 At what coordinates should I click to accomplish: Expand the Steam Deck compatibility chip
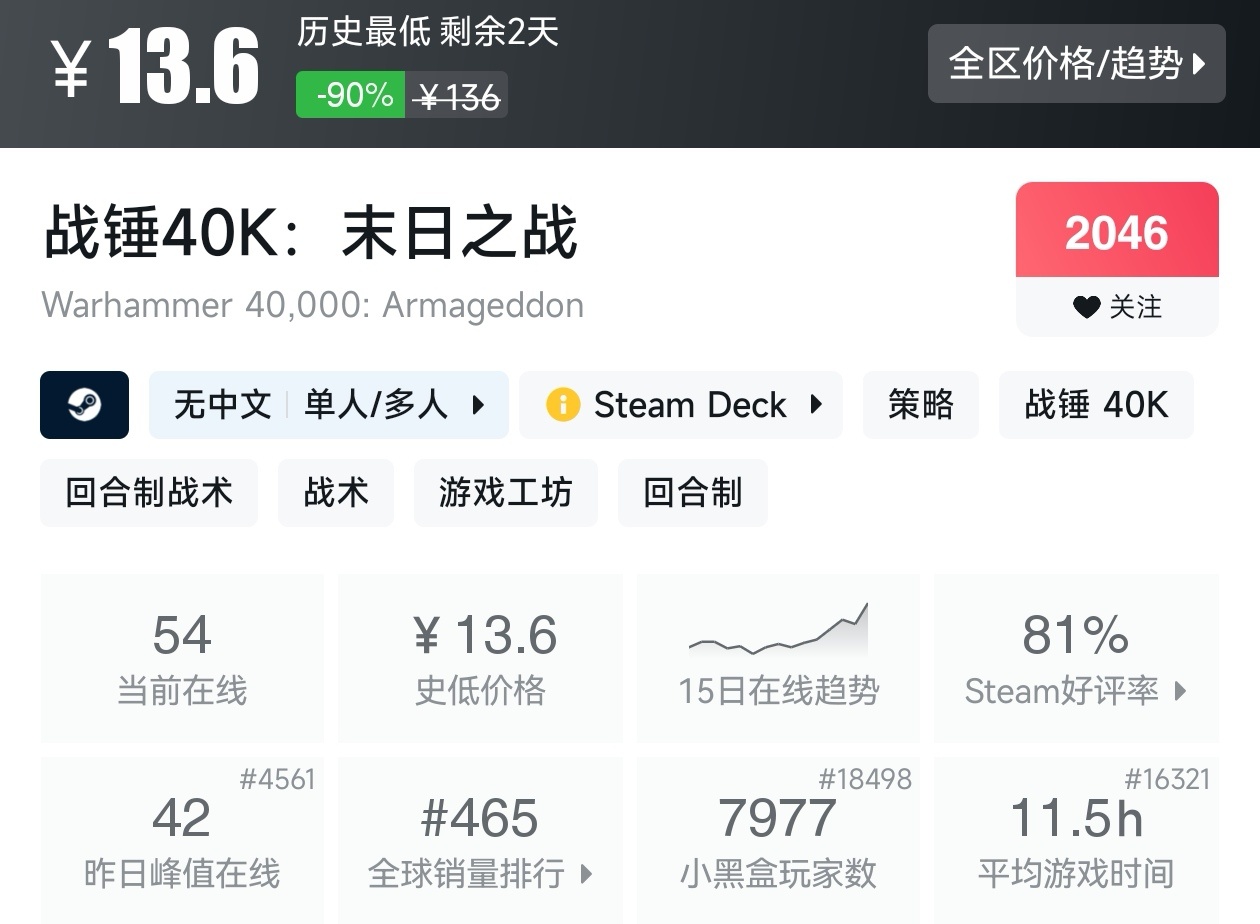[x=681, y=405]
